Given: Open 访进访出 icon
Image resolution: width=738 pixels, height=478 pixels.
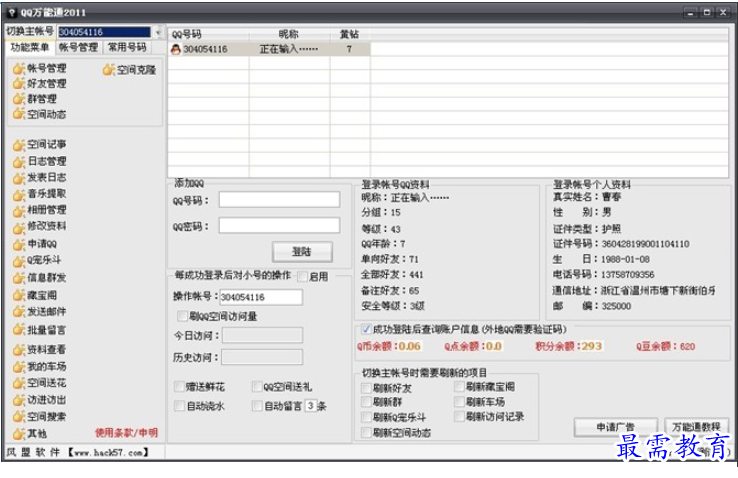Looking at the screenshot, I should point(19,400).
